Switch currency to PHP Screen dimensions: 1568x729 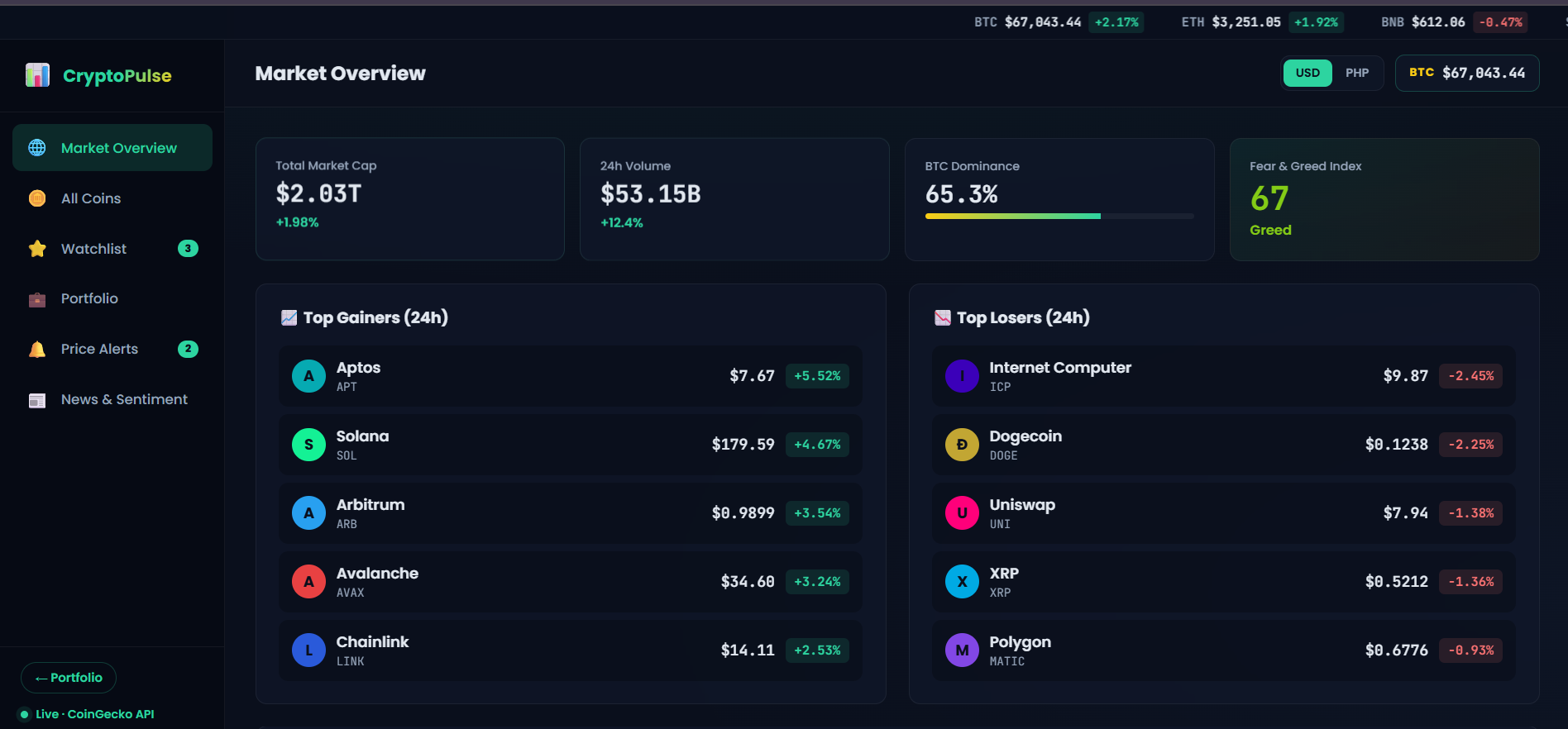tap(1357, 73)
